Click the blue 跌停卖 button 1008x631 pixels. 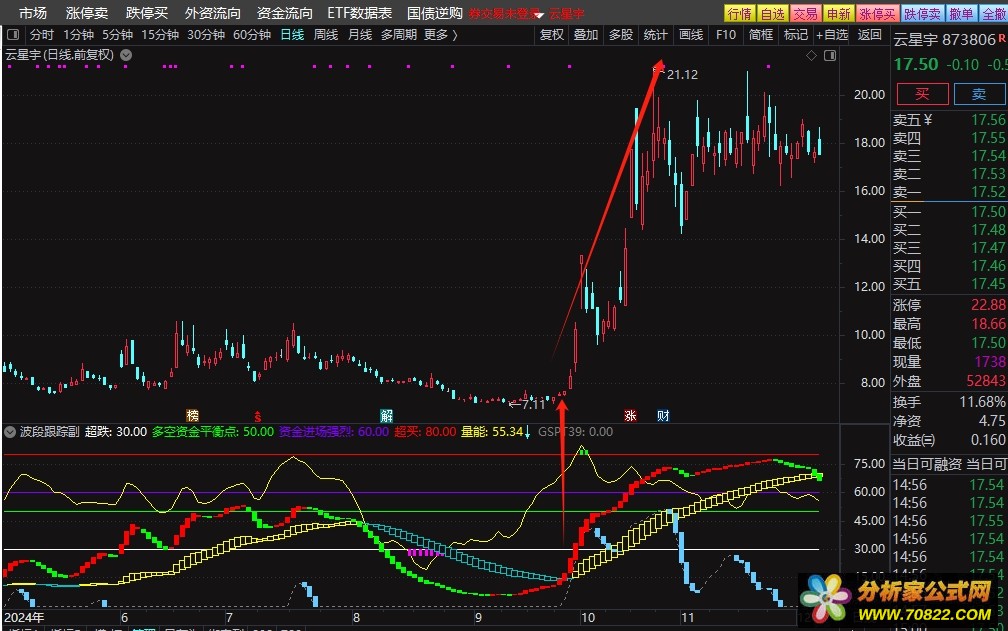tap(922, 13)
